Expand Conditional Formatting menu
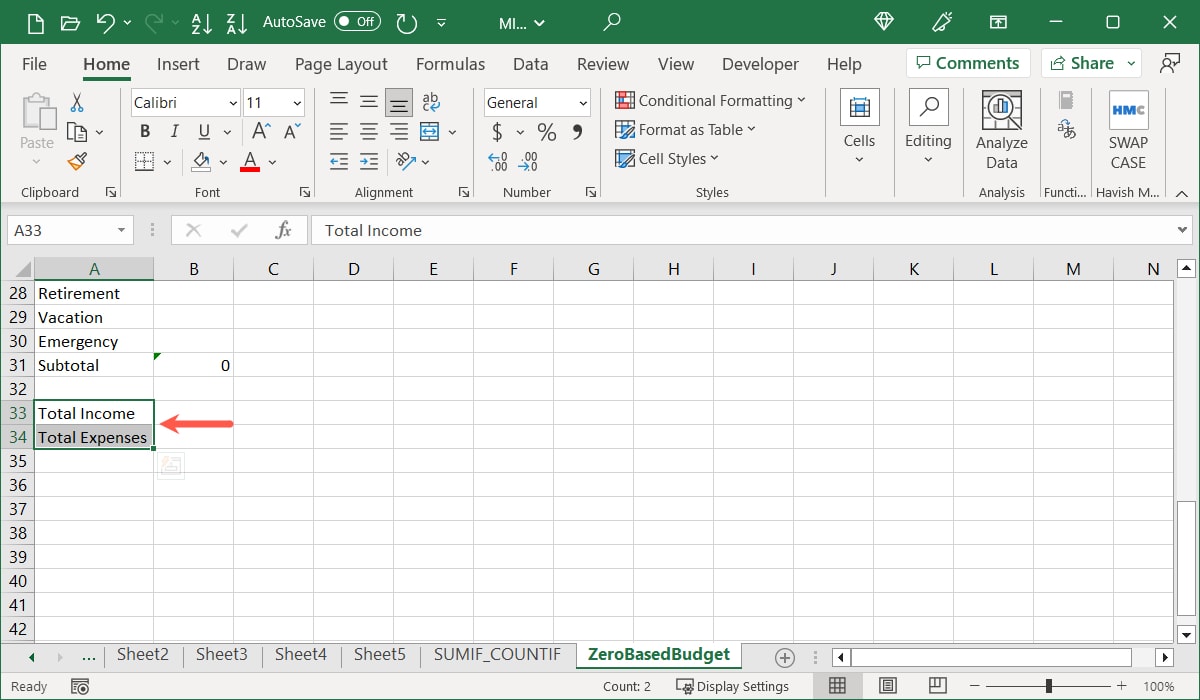 [x=710, y=101]
